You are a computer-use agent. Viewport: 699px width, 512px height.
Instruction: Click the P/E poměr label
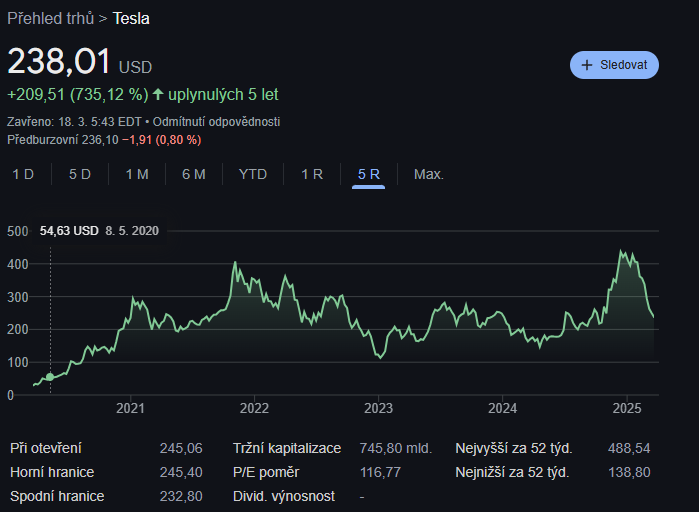coord(266,472)
